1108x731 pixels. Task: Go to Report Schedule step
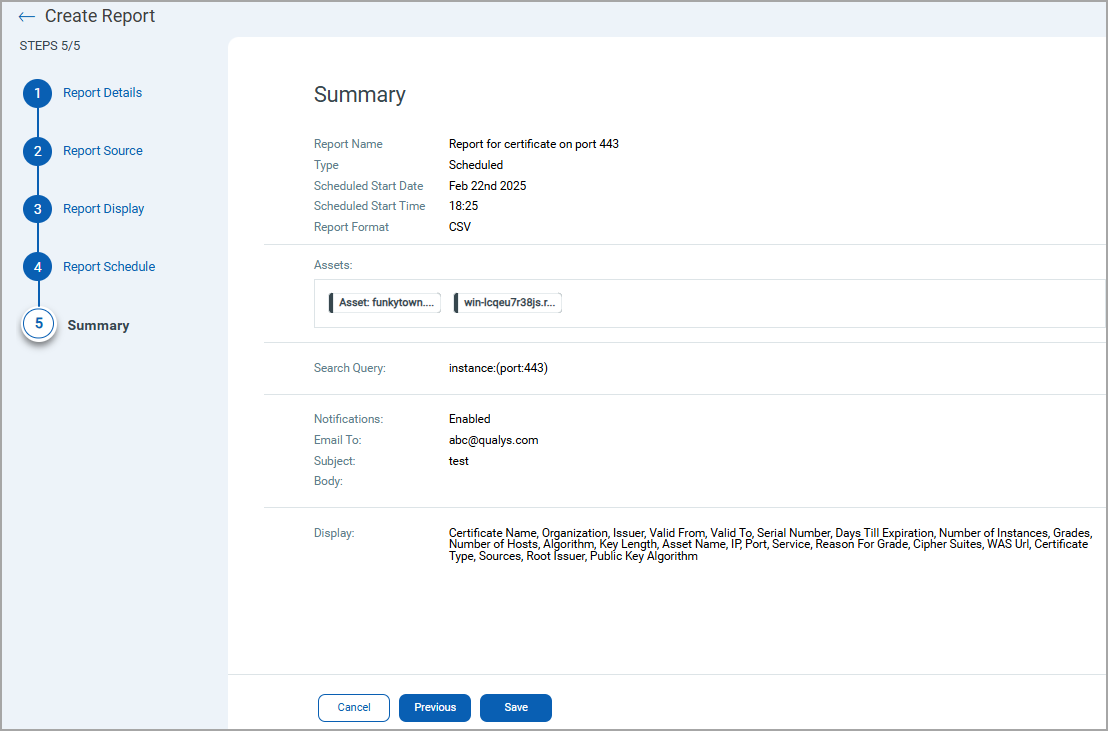pyautogui.click(x=109, y=267)
